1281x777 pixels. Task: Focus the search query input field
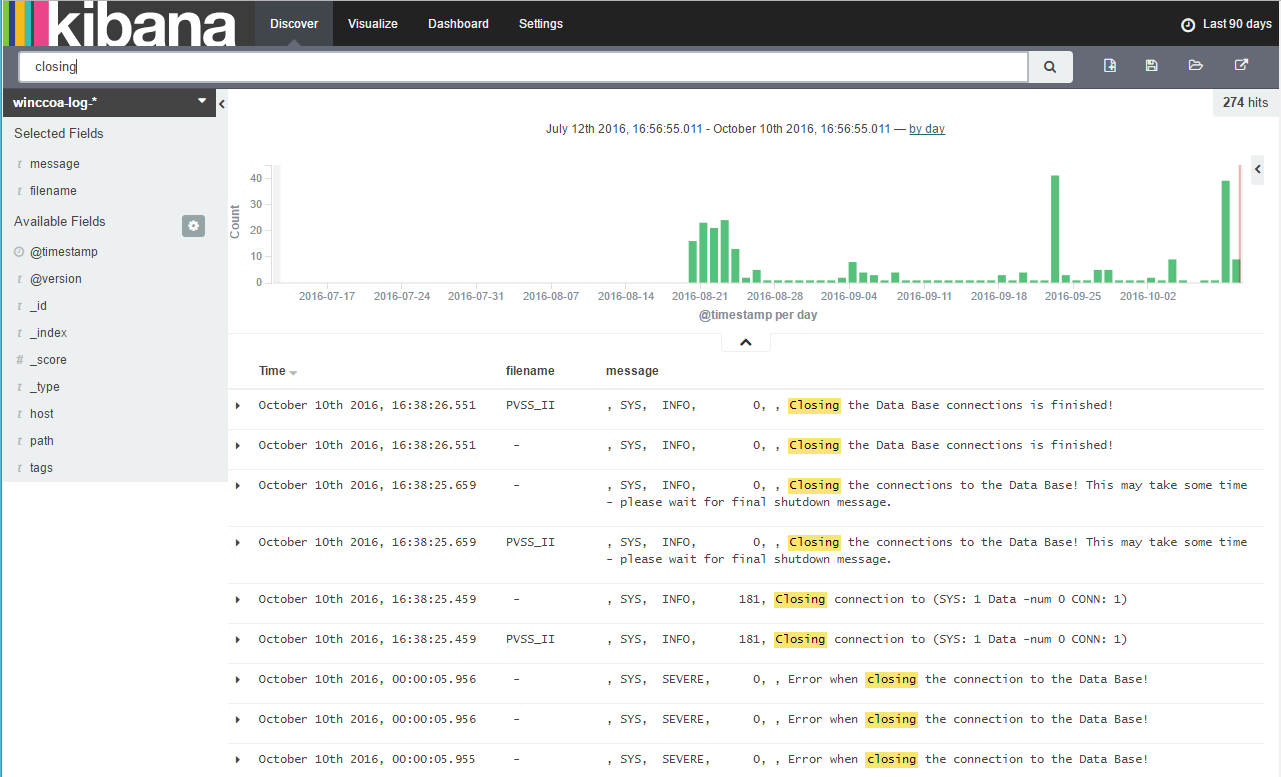[x=524, y=67]
